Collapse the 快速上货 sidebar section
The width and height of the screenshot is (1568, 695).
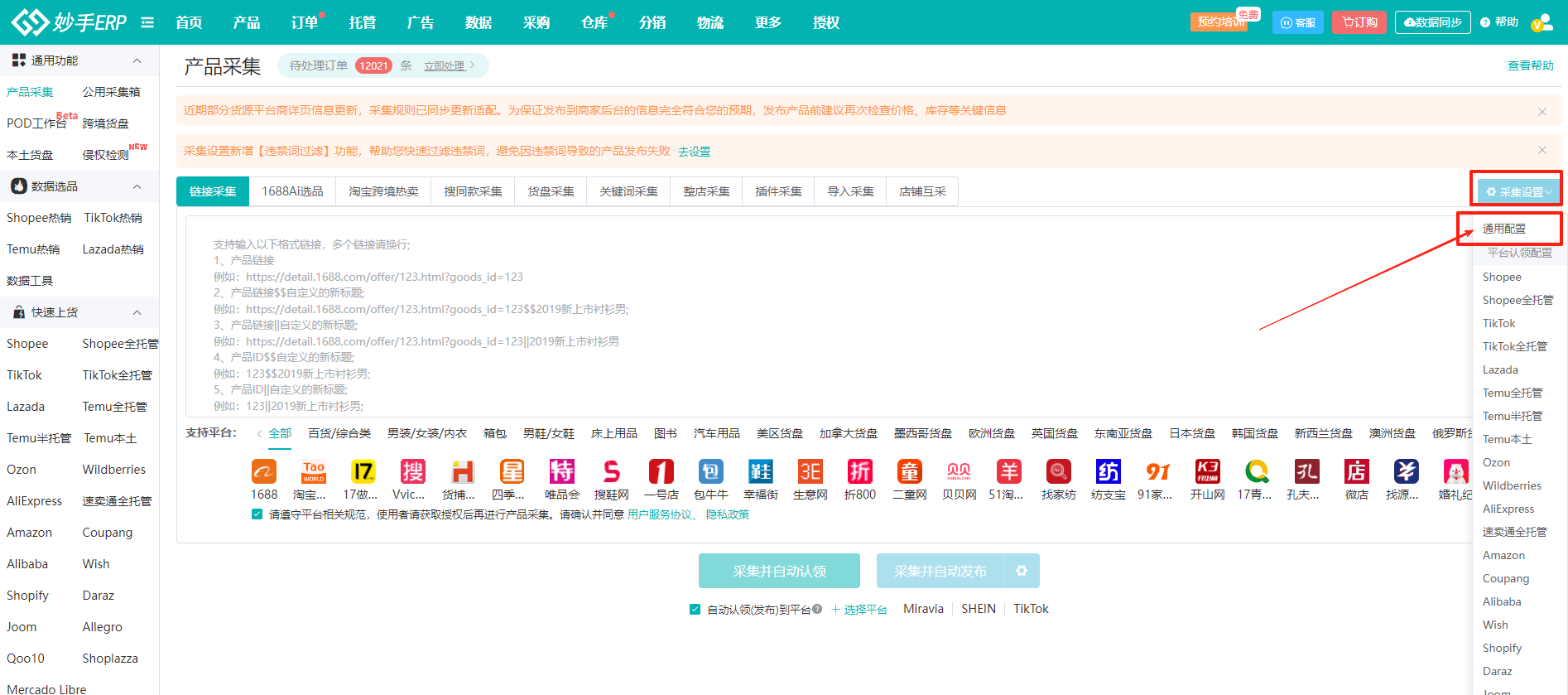pyautogui.click(x=137, y=312)
